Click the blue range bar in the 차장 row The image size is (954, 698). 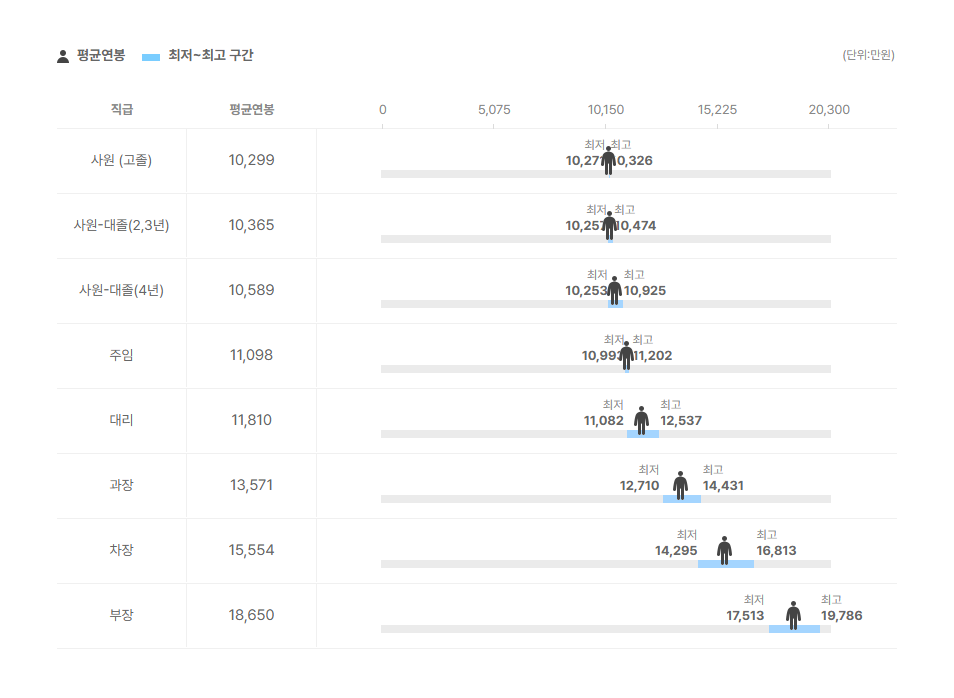pyautogui.click(x=726, y=564)
